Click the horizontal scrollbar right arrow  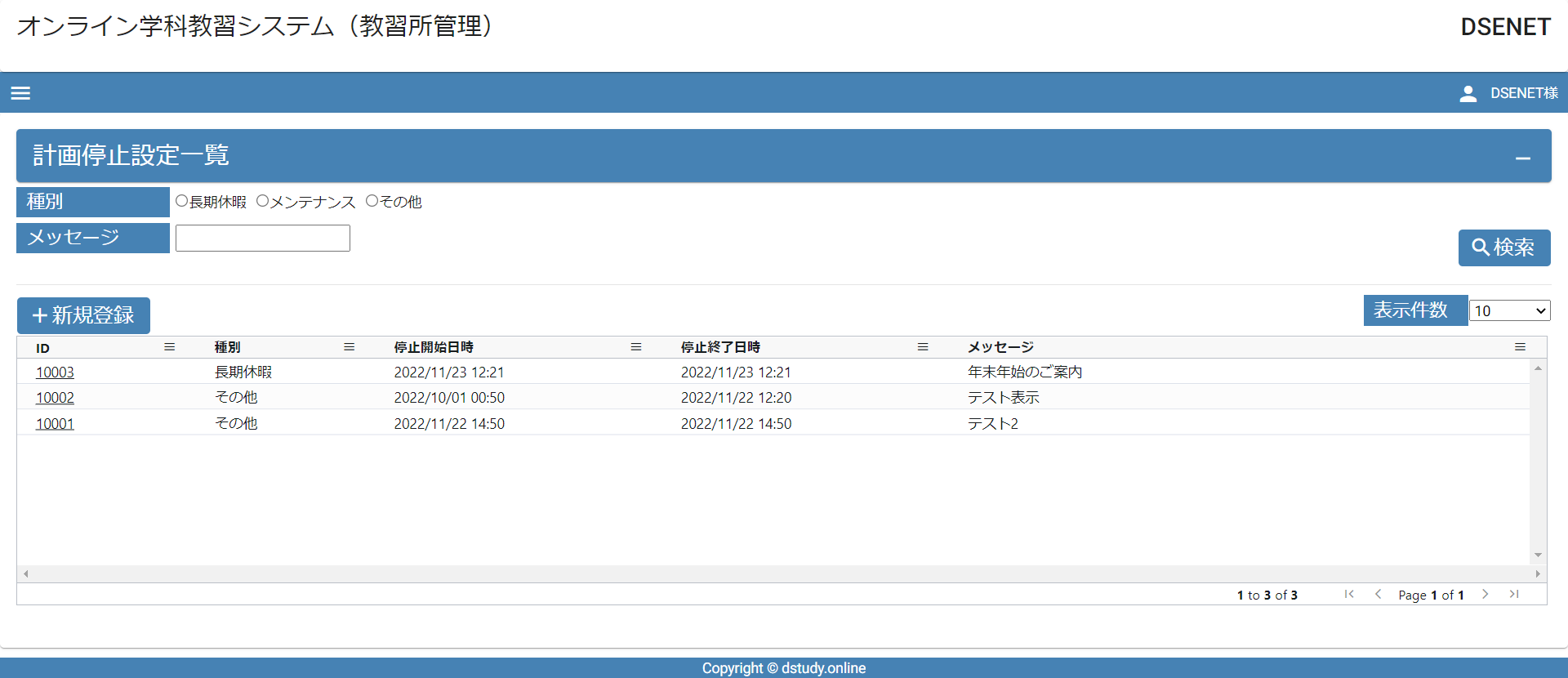click(x=1538, y=574)
